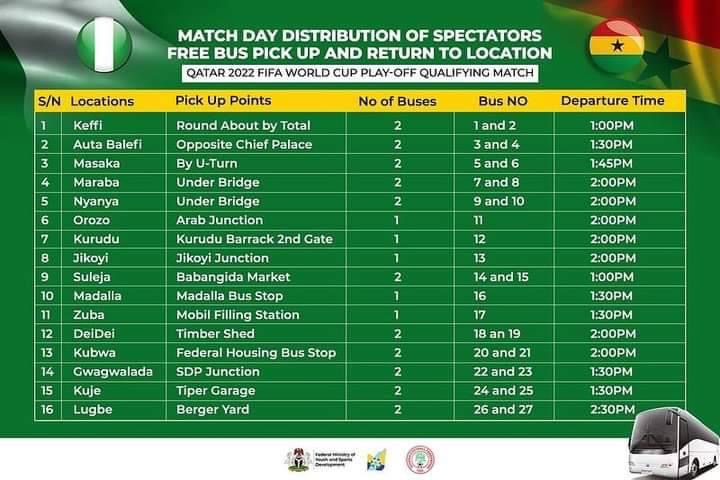Click the Nigerian coat of arms logo
This screenshot has width=720, height=480.
297,458
